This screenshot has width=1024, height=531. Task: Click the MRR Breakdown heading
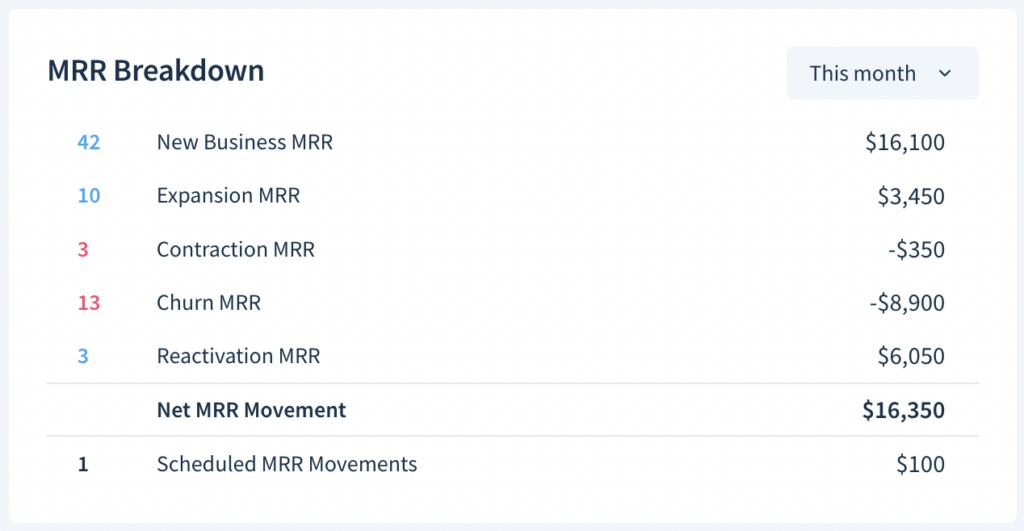pos(156,71)
